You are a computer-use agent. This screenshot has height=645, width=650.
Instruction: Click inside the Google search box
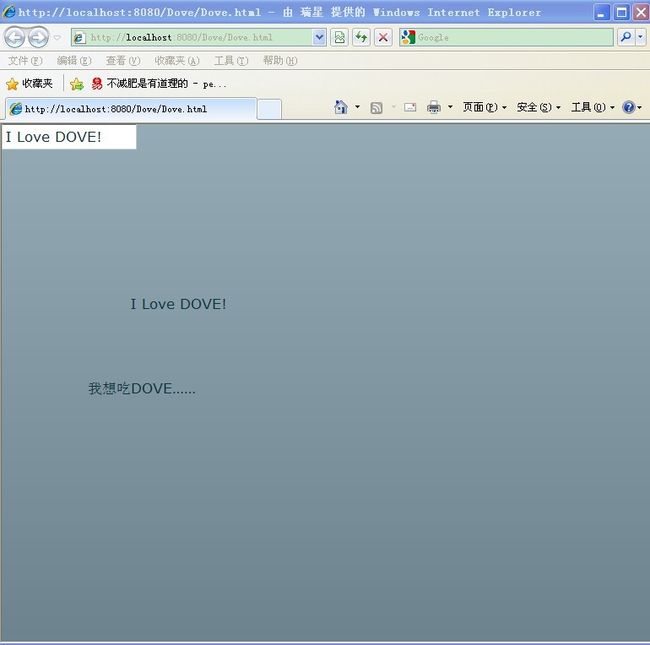click(514, 37)
